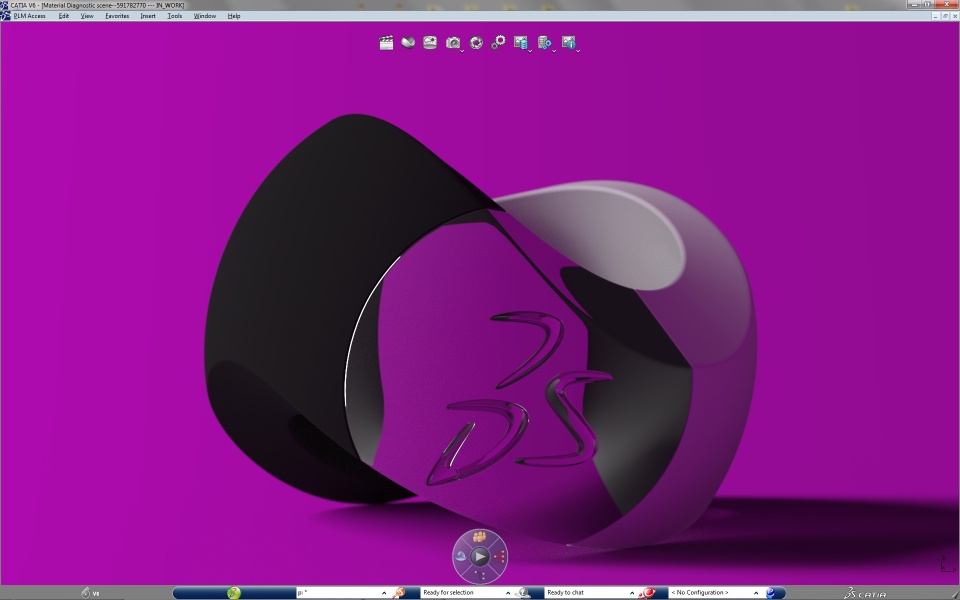
Task: Click the compass blue shape quadrant
Action: (x=461, y=556)
